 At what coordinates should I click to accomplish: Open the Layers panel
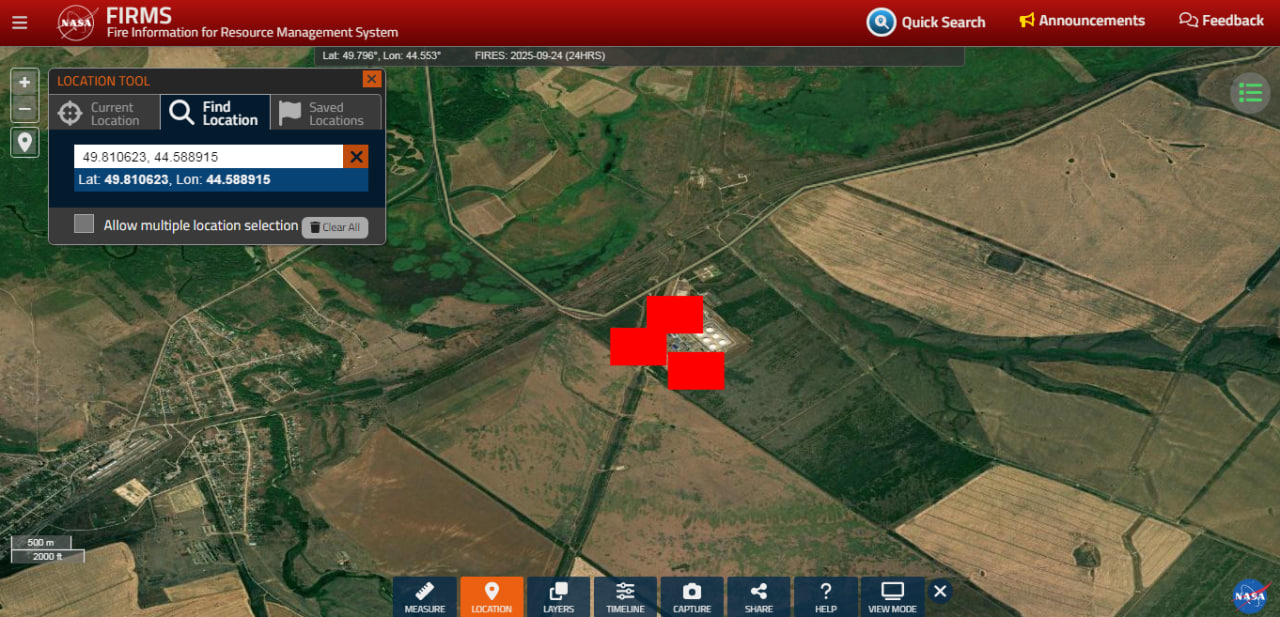pyautogui.click(x=558, y=596)
